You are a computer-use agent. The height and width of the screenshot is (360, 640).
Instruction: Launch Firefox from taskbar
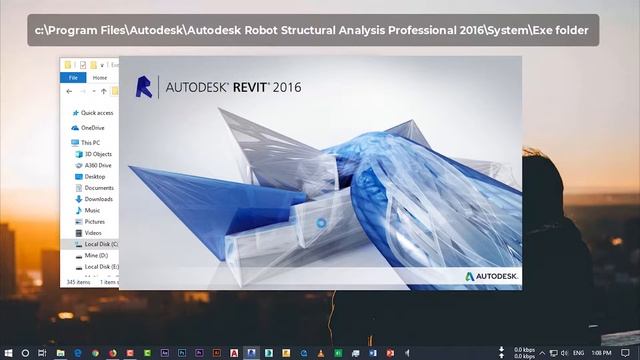pos(113,353)
